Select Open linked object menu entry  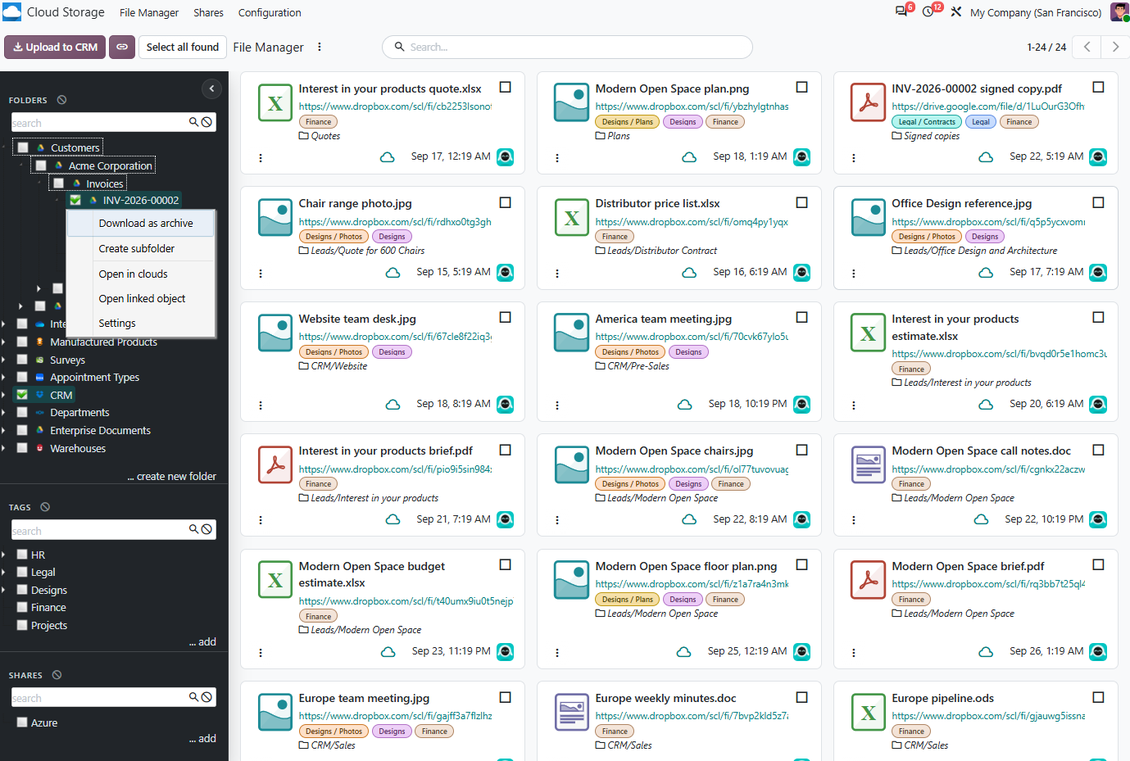141,298
